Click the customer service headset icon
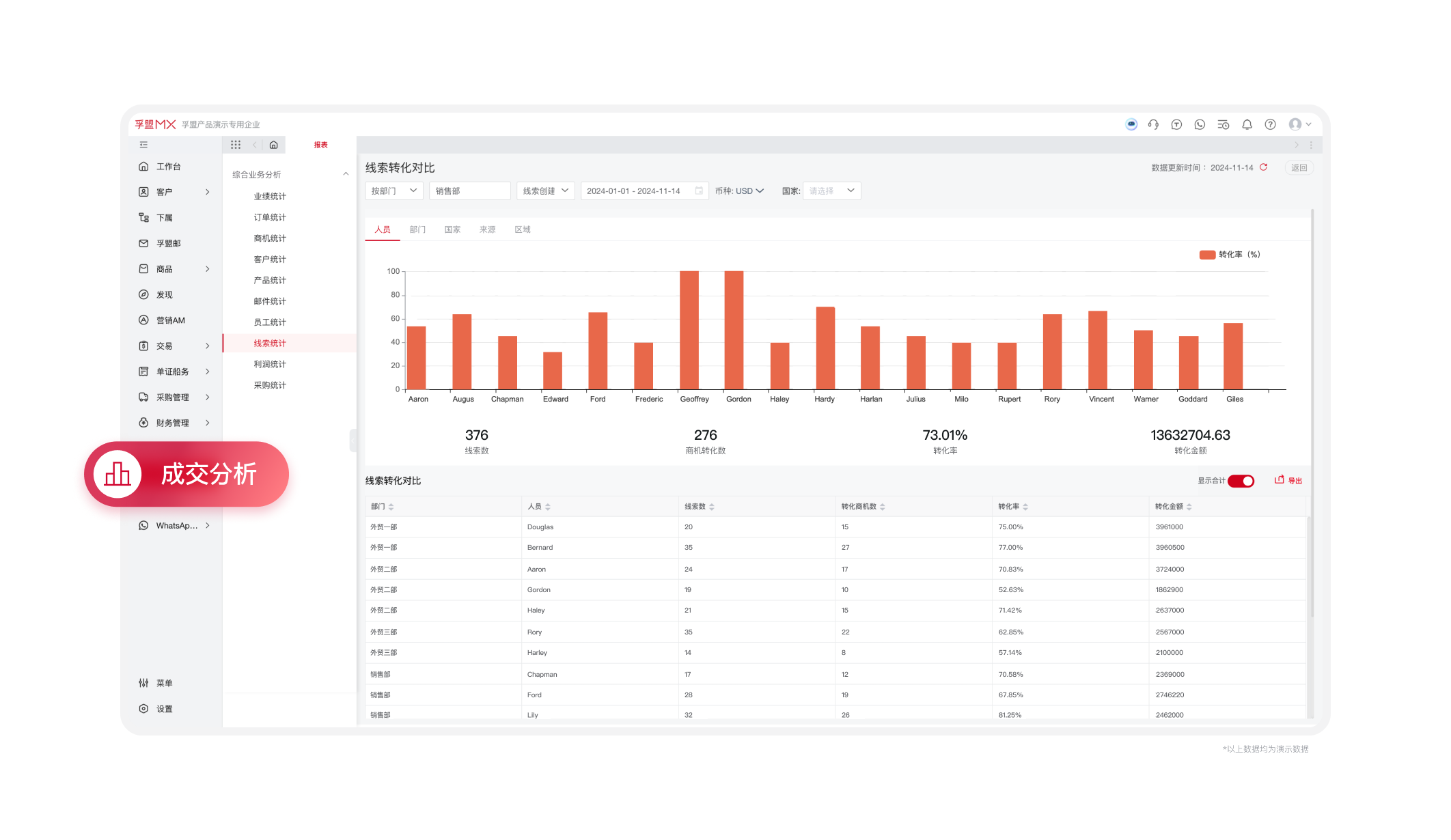 pos(1153,124)
